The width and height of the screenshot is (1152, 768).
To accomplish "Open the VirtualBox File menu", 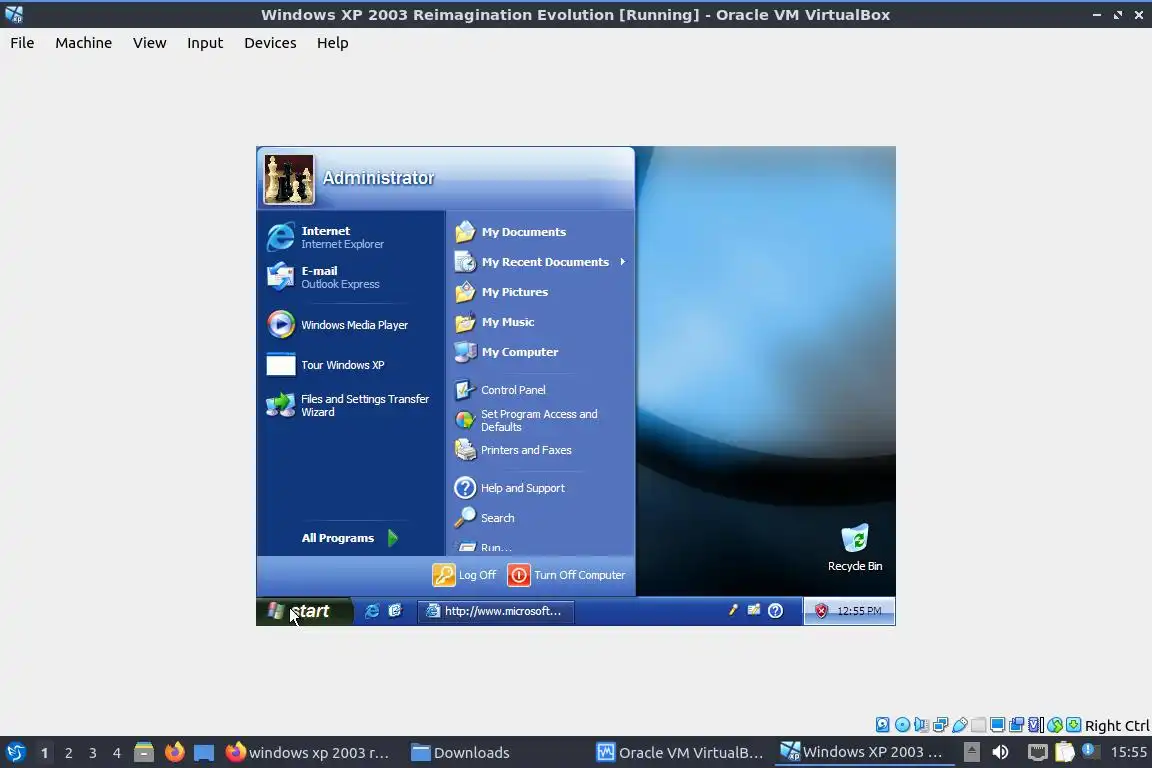I will coord(22,43).
